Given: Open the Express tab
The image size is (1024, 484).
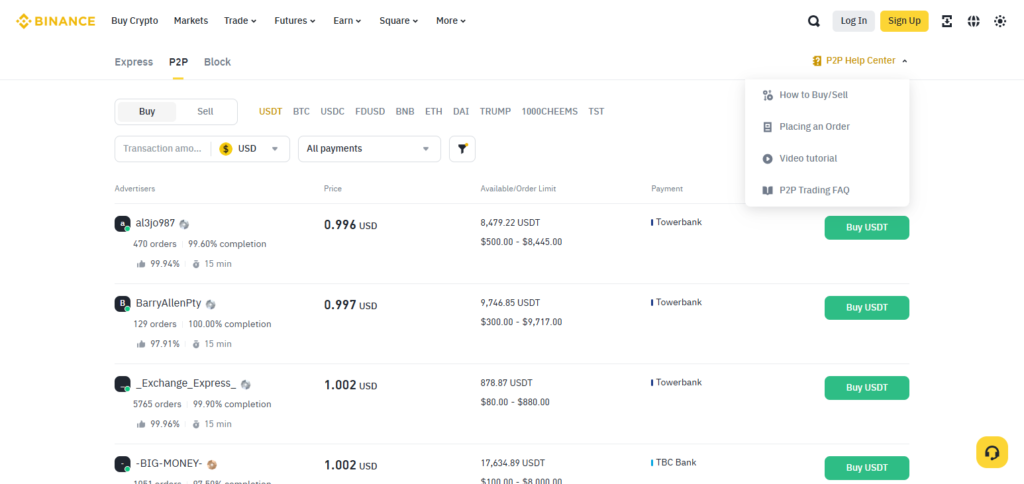Looking at the screenshot, I should click(x=134, y=62).
